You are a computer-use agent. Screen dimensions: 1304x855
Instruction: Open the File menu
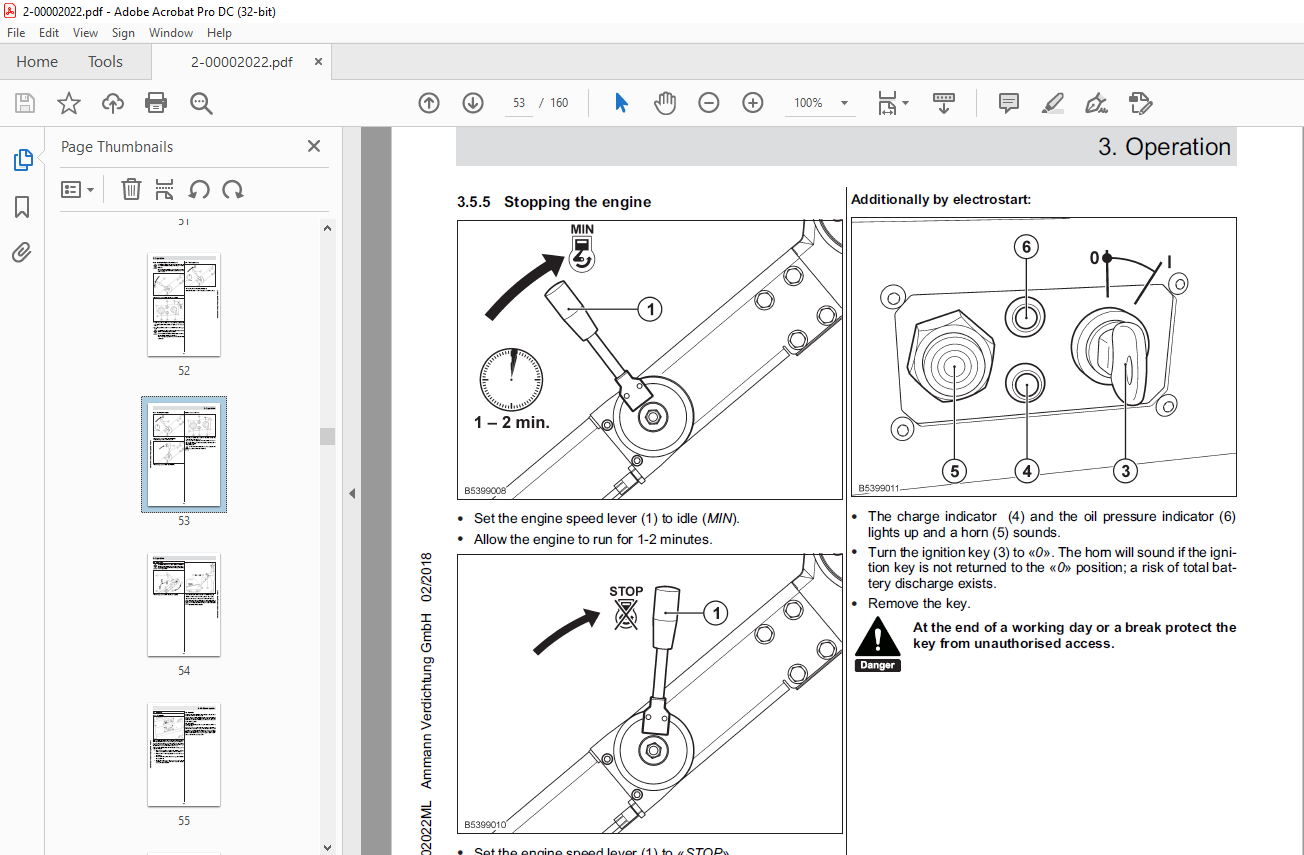(x=16, y=33)
